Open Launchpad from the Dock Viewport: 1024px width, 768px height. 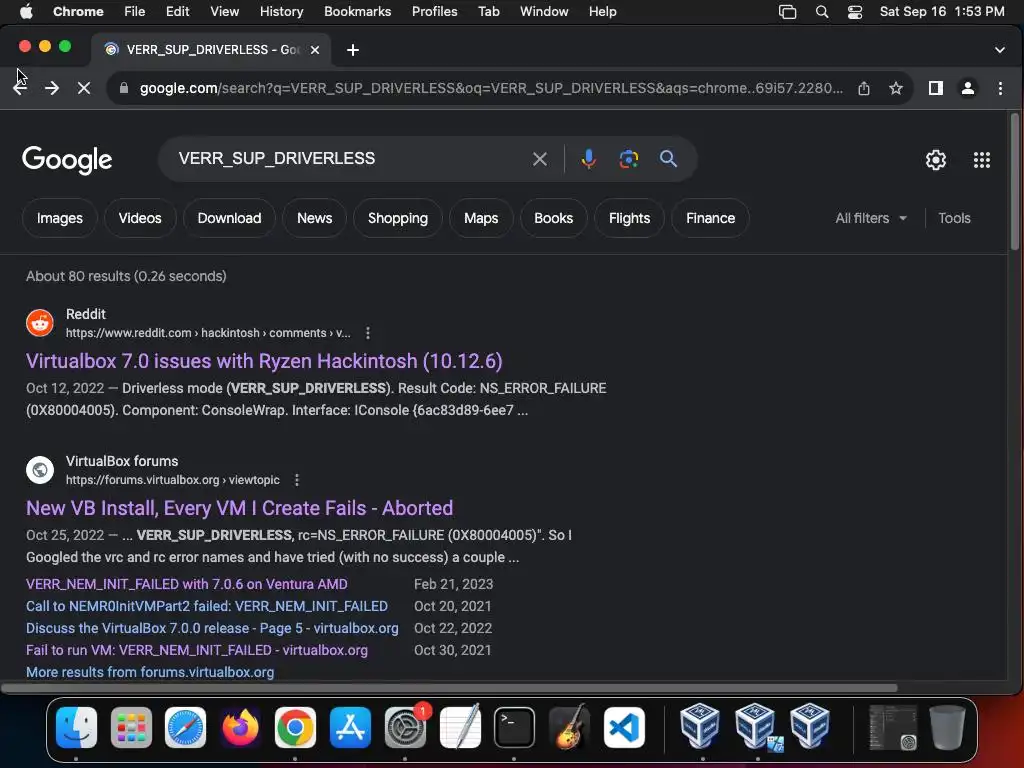(131, 728)
